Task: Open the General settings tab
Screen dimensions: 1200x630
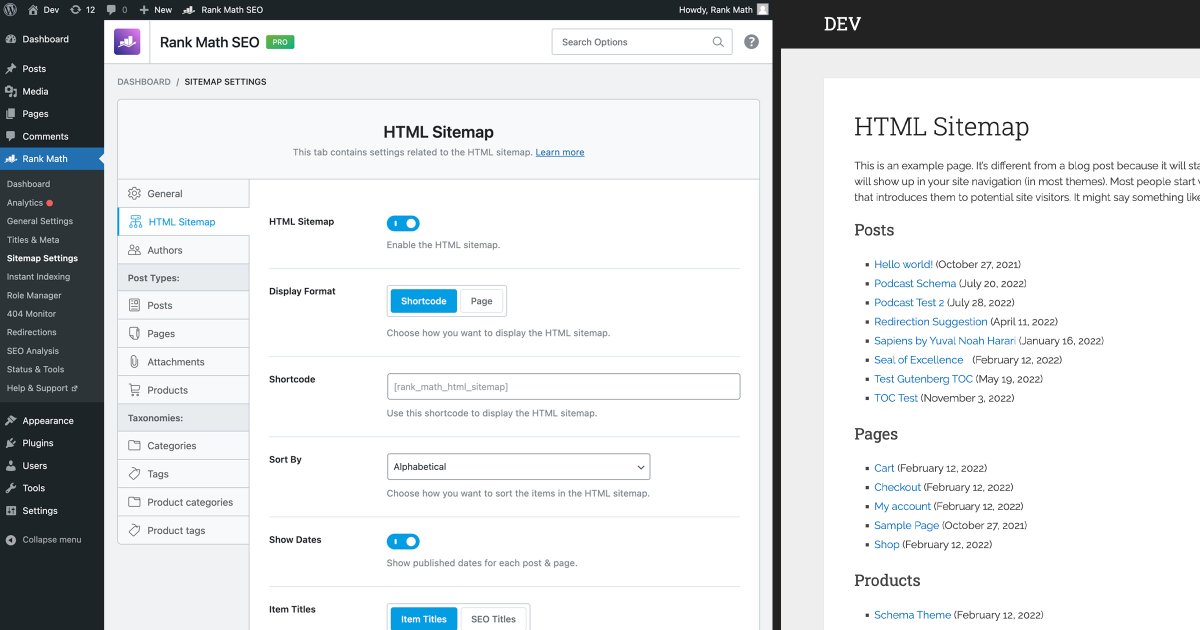Action: click(x=183, y=193)
